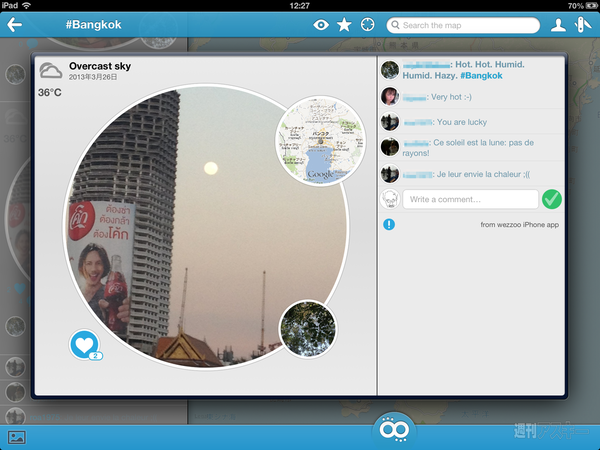
Task: Tap the blue exclamation report icon
Action: click(389, 225)
